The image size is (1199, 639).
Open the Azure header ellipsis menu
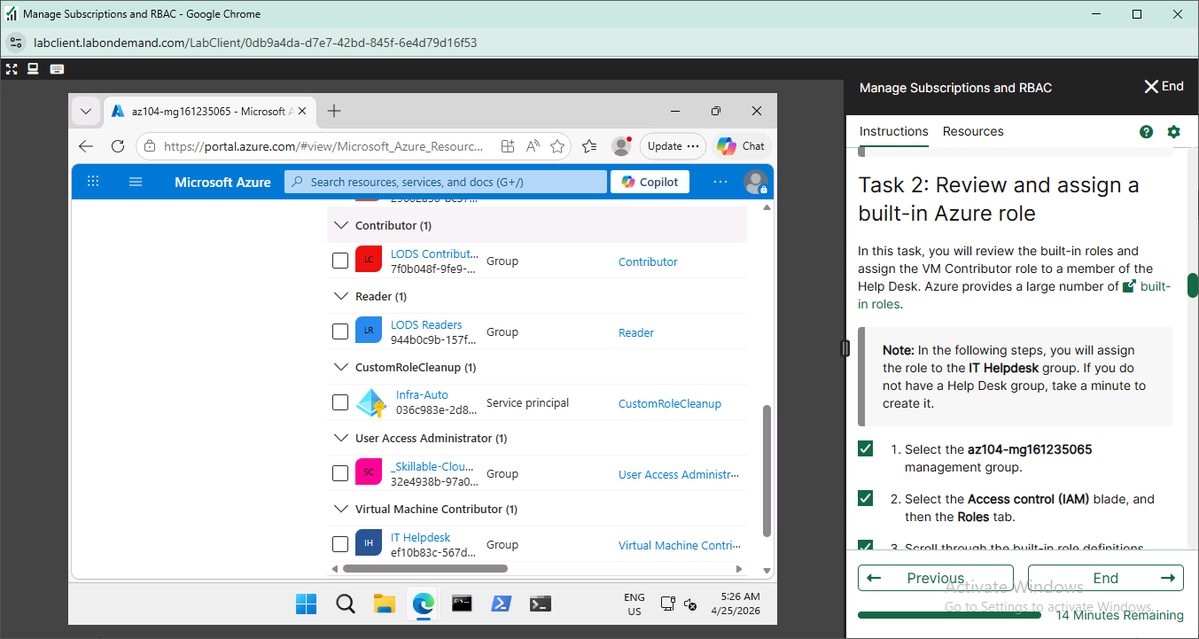[x=720, y=182]
